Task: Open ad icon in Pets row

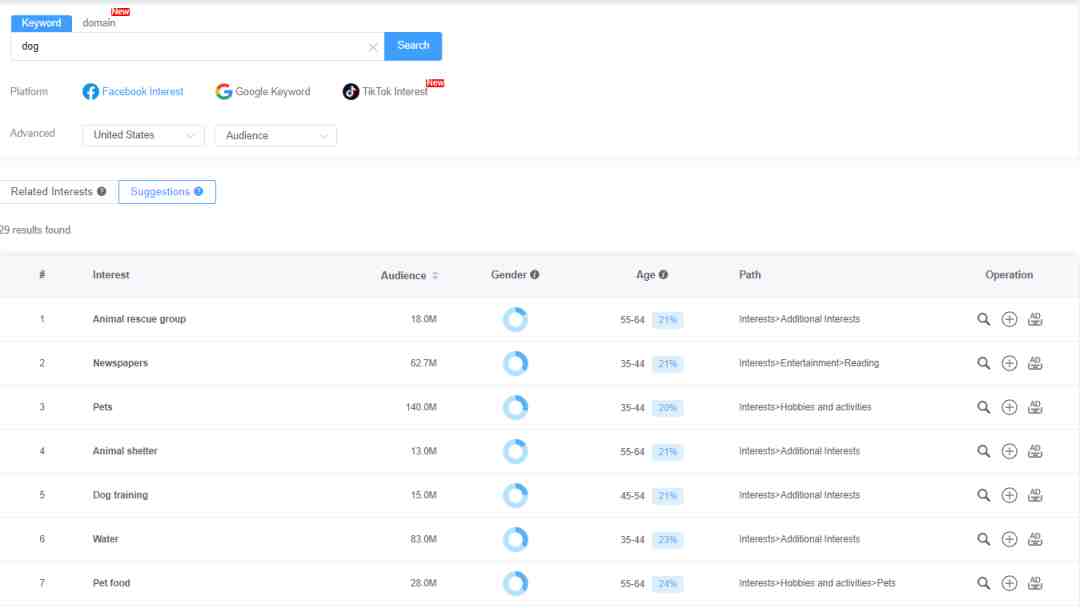Action: coord(1035,408)
